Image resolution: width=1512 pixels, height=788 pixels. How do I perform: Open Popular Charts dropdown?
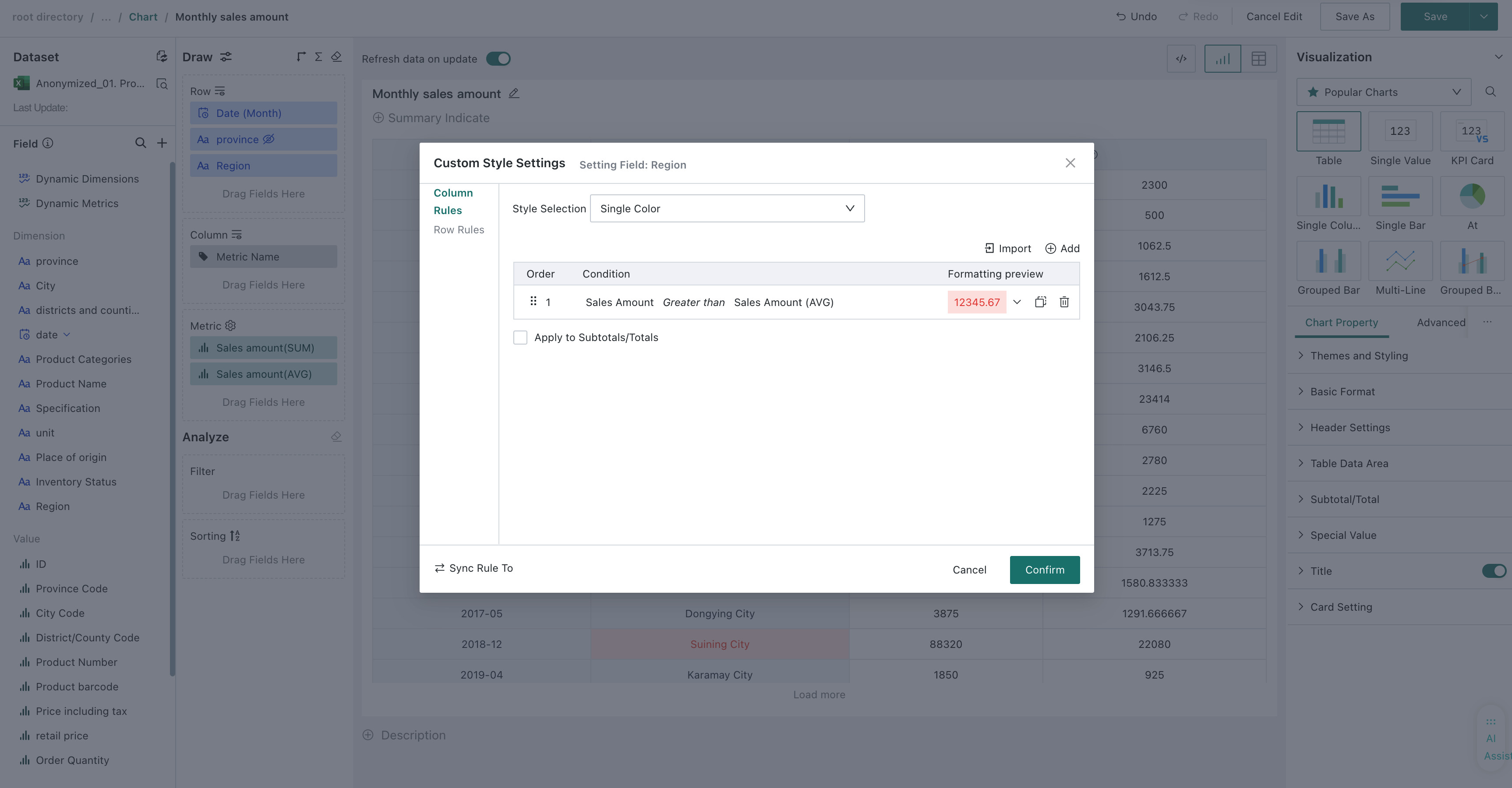pyautogui.click(x=1384, y=92)
